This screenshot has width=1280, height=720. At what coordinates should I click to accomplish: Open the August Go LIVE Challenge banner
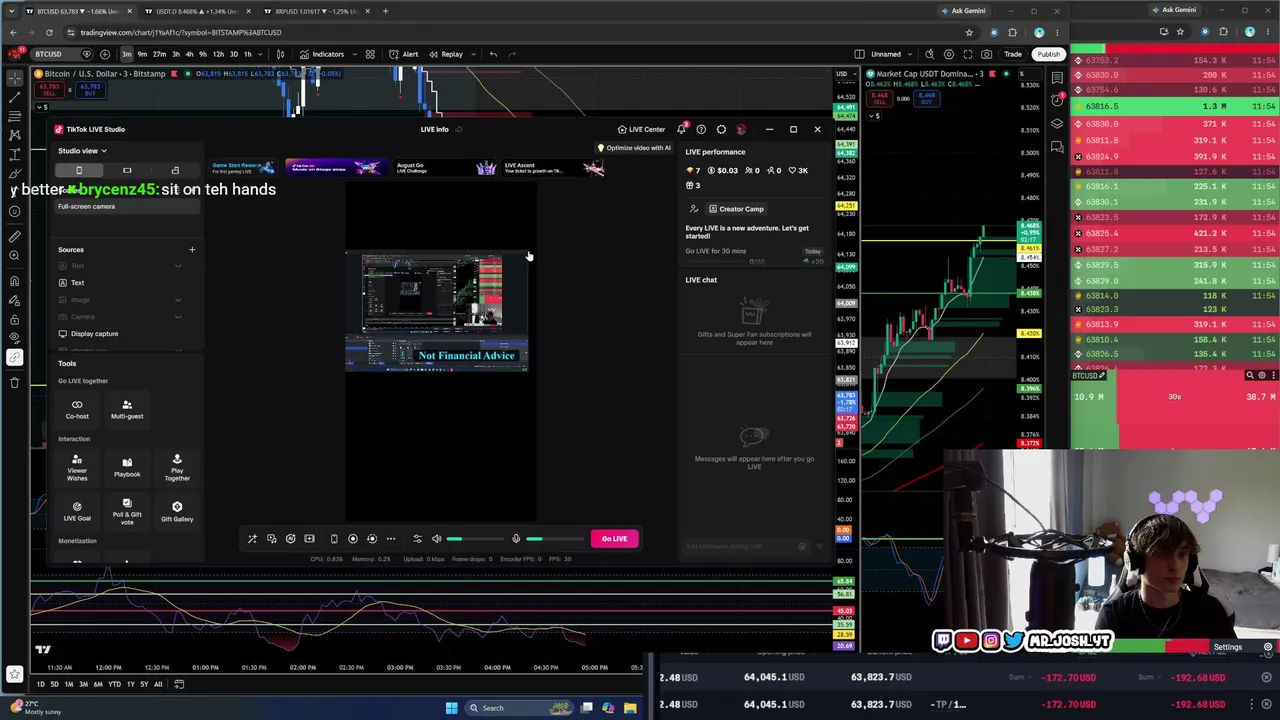tap(445, 167)
